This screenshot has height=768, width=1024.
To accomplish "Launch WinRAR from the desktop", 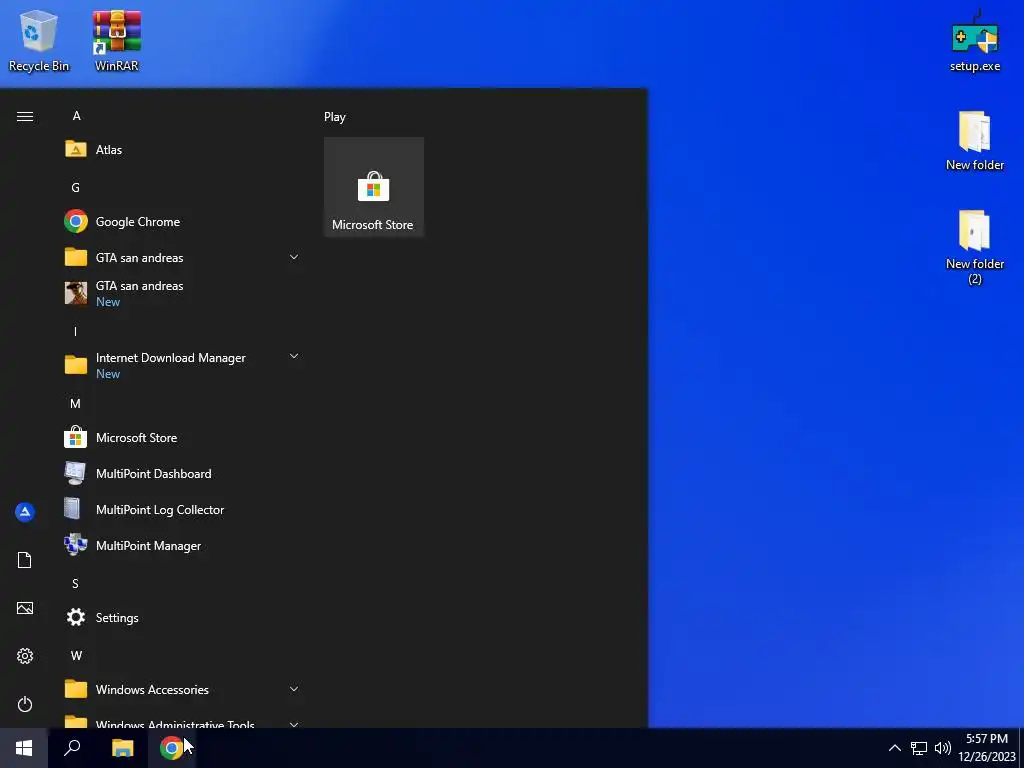I will coord(117,40).
